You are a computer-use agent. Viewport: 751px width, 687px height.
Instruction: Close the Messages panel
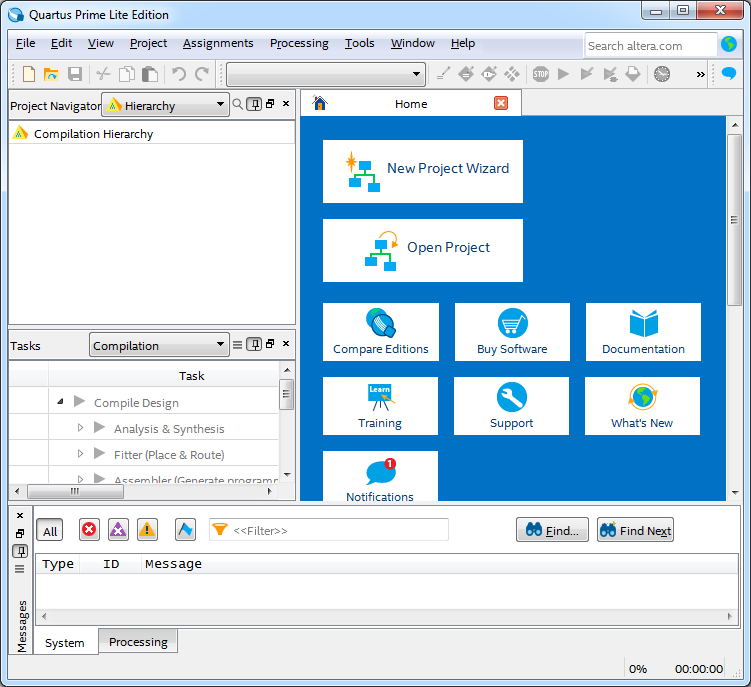(20, 515)
